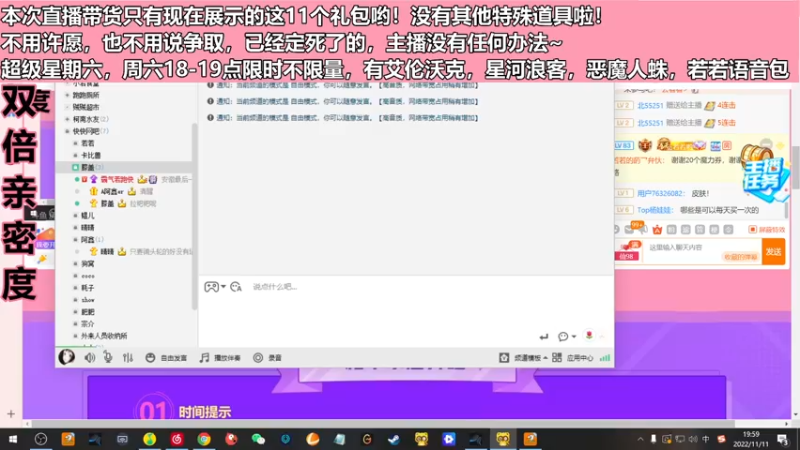Viewport: 800px width, 450px height.
Task: Mute the speaker icon in the YY bottom bar
Action: pos(90,358)
